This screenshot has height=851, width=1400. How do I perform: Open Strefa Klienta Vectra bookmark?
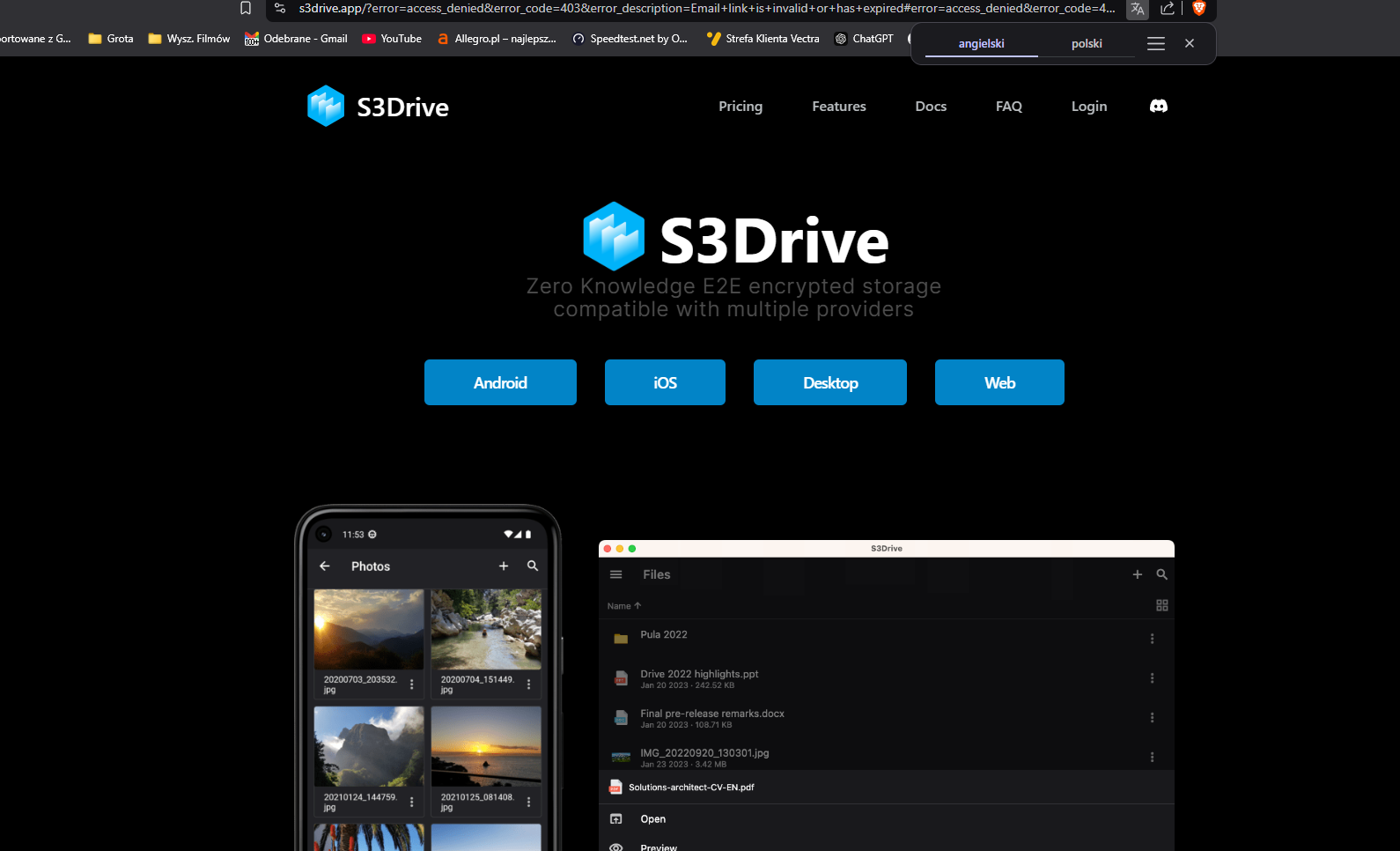[x=763, y=39]
